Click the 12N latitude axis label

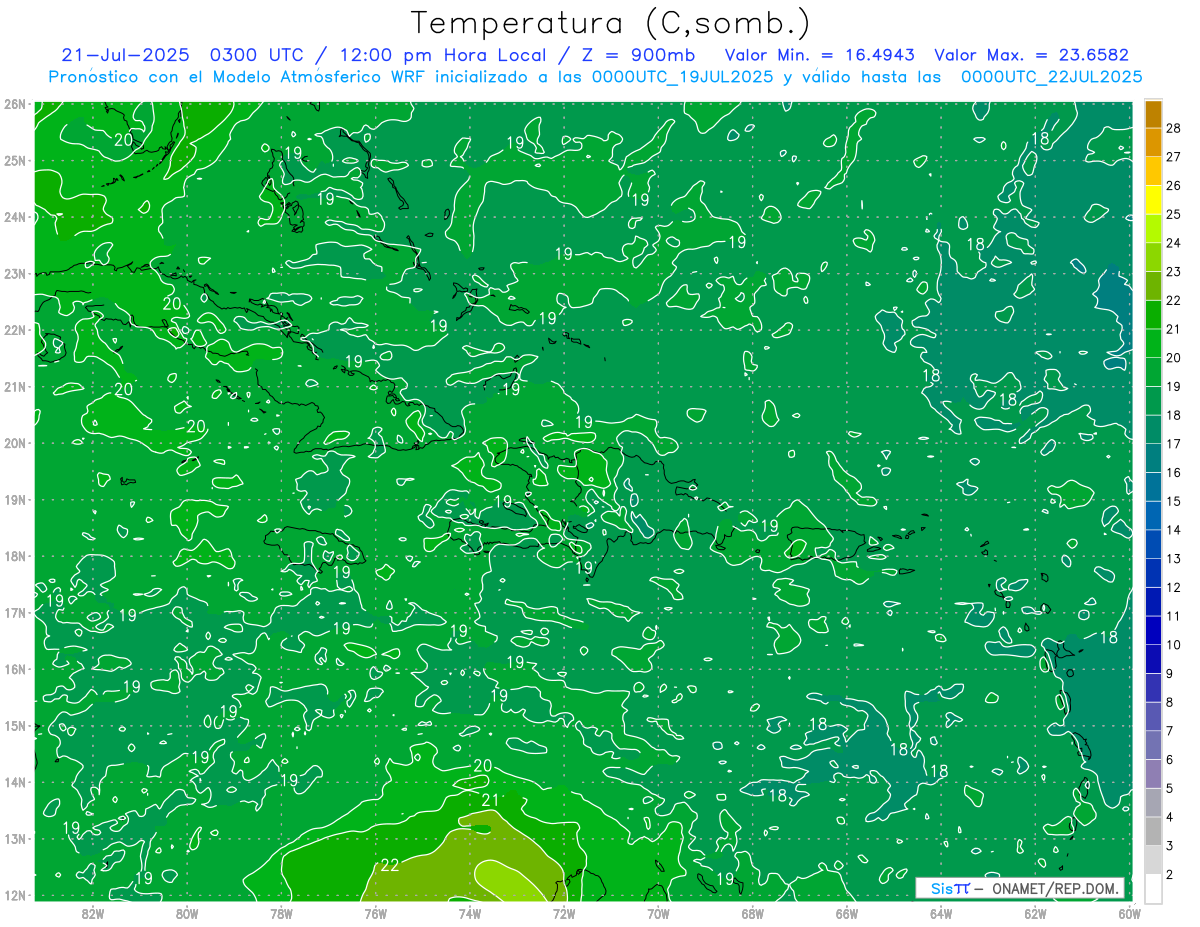point(14,895)
